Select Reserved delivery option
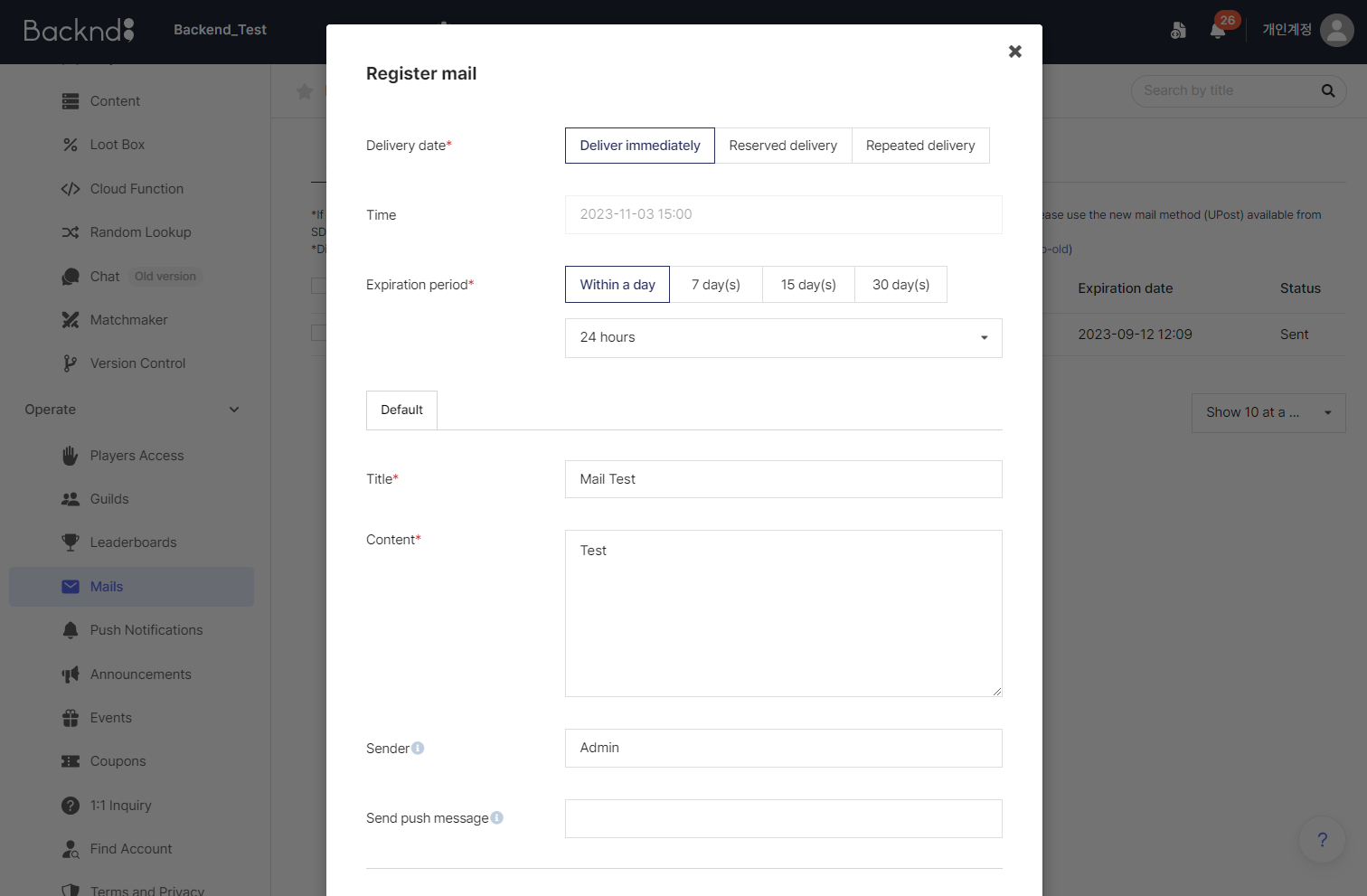 point(783,146)
